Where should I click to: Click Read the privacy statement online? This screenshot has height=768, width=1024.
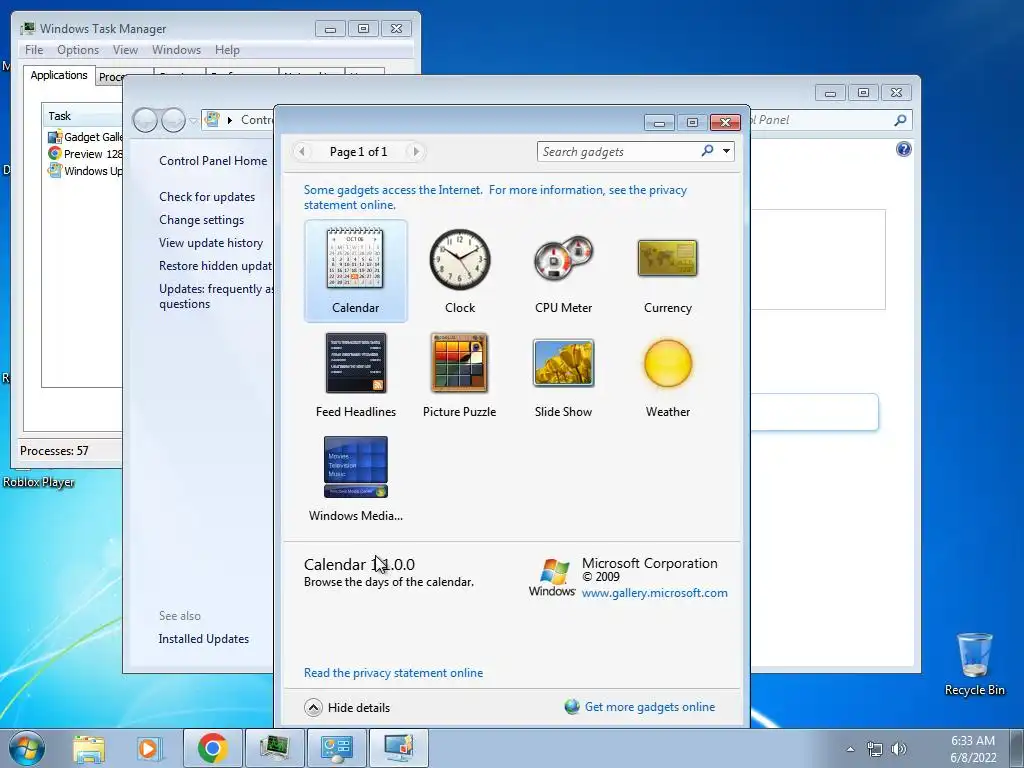click(393, 673)
